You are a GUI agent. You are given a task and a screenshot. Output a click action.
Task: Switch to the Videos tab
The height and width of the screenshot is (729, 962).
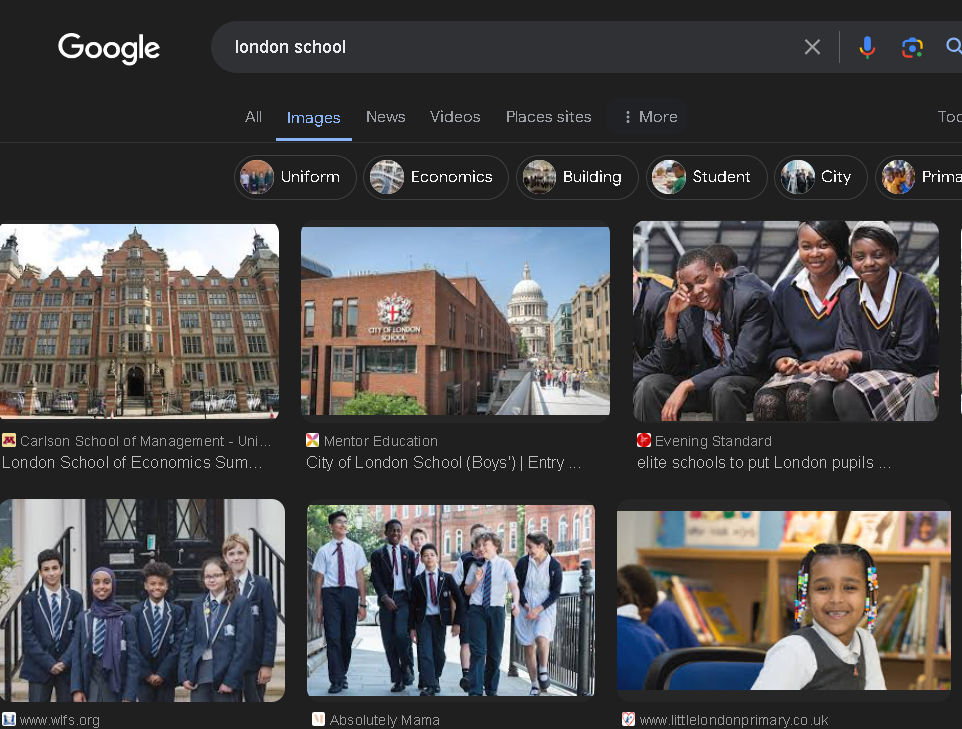click(455, 117)
